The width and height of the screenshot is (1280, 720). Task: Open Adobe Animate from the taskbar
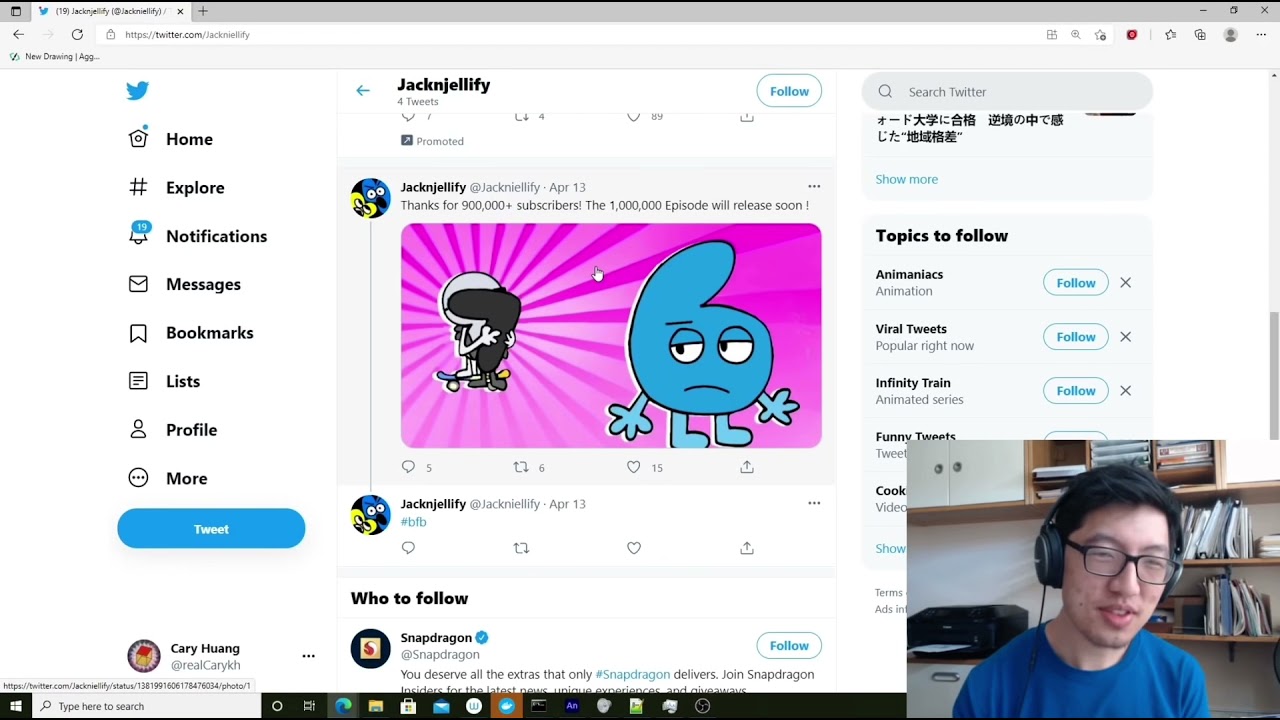572,706
